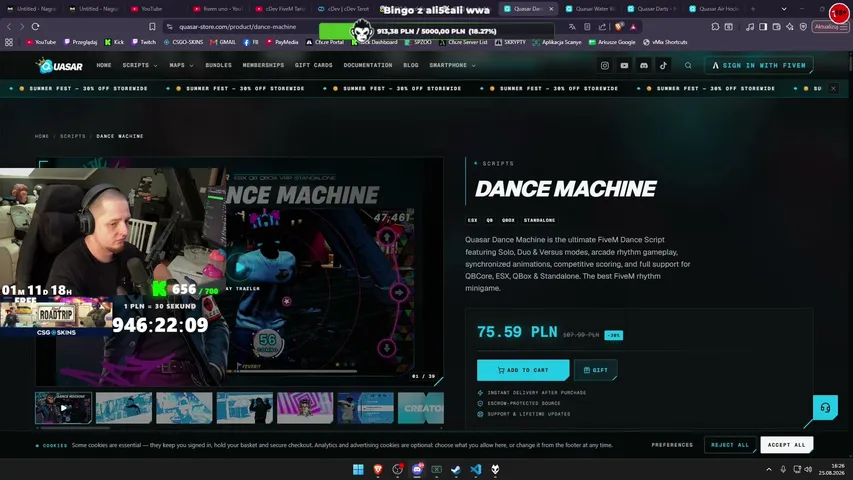
Task: Open a new browser tab
Action: [x=753, y=9]
